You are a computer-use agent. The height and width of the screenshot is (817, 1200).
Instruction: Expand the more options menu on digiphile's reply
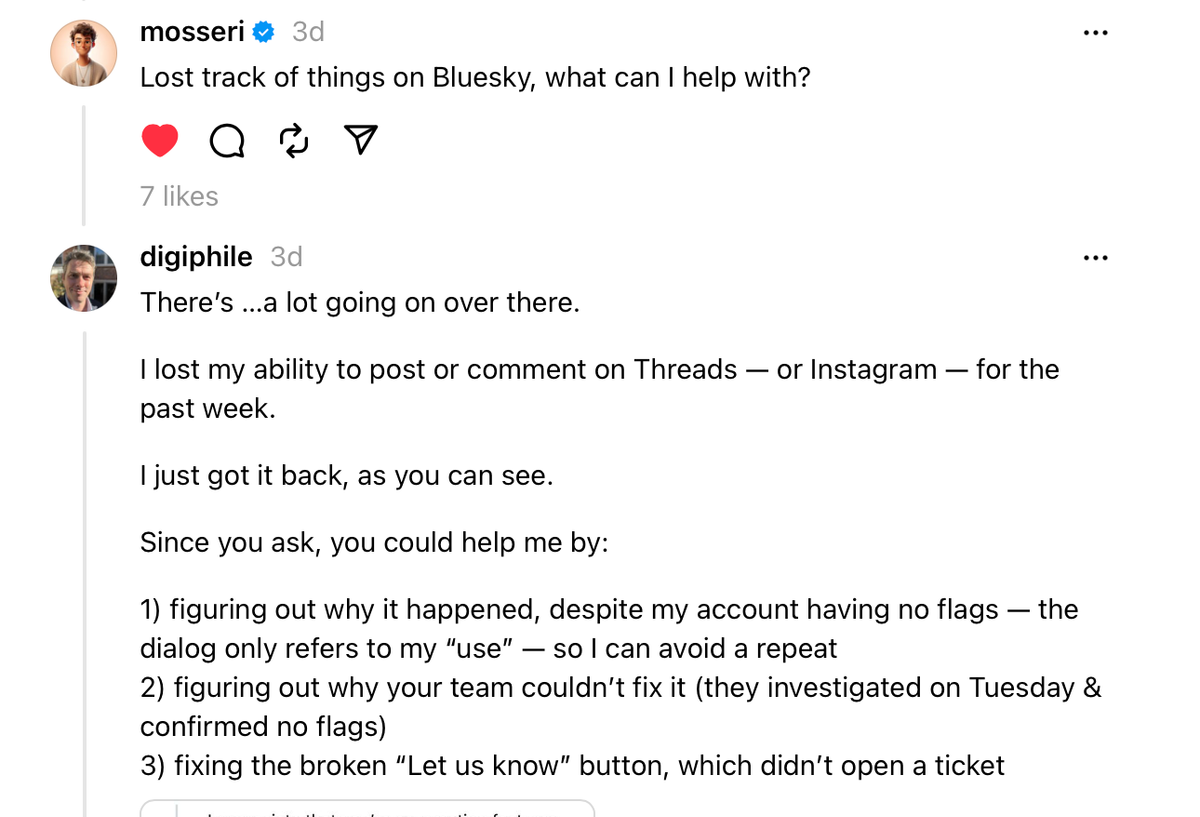click(x=1095, y=257)
